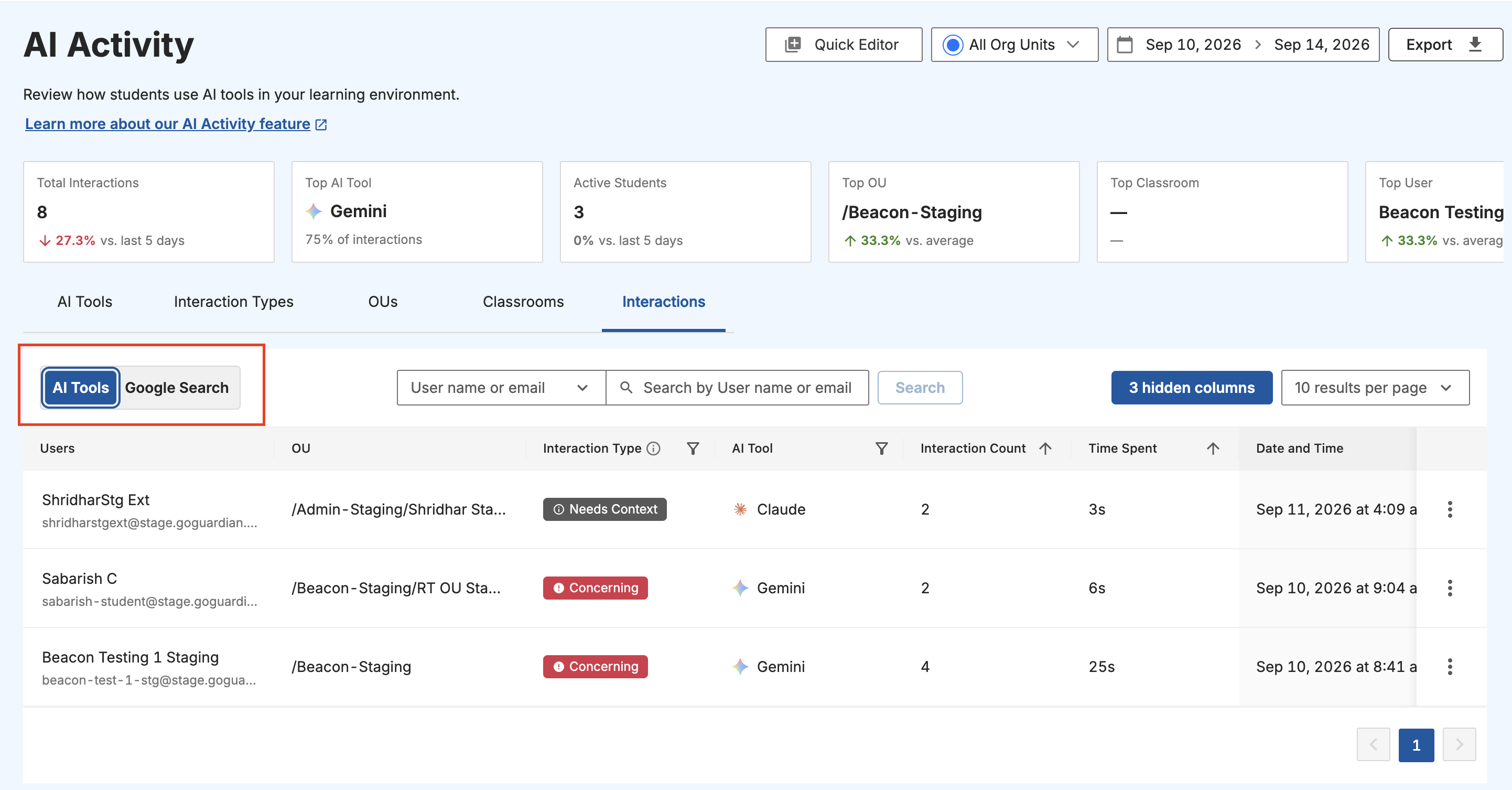Click the Total Interactions card
This screenshot has height=790, width=1512.
148,212
